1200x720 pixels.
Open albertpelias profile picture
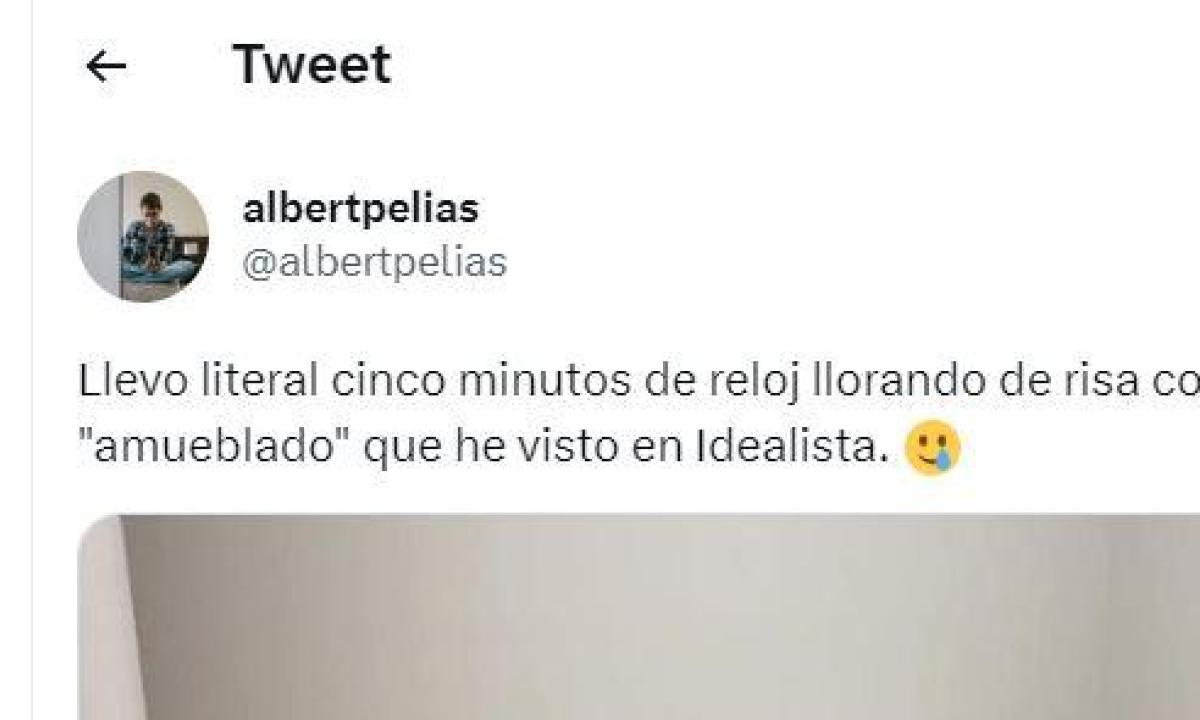pos(143,236)
